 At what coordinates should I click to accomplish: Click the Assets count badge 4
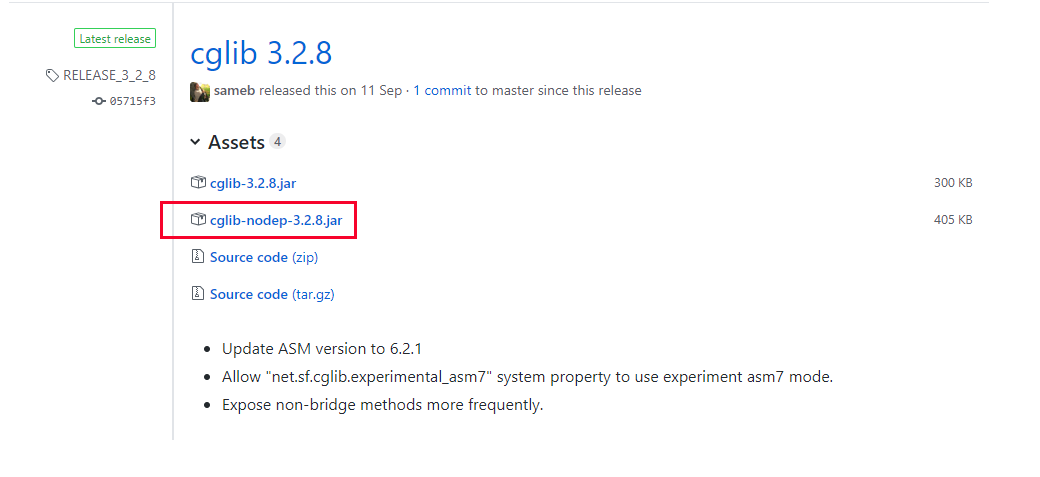pyautogui.click(x=278, y=141)
